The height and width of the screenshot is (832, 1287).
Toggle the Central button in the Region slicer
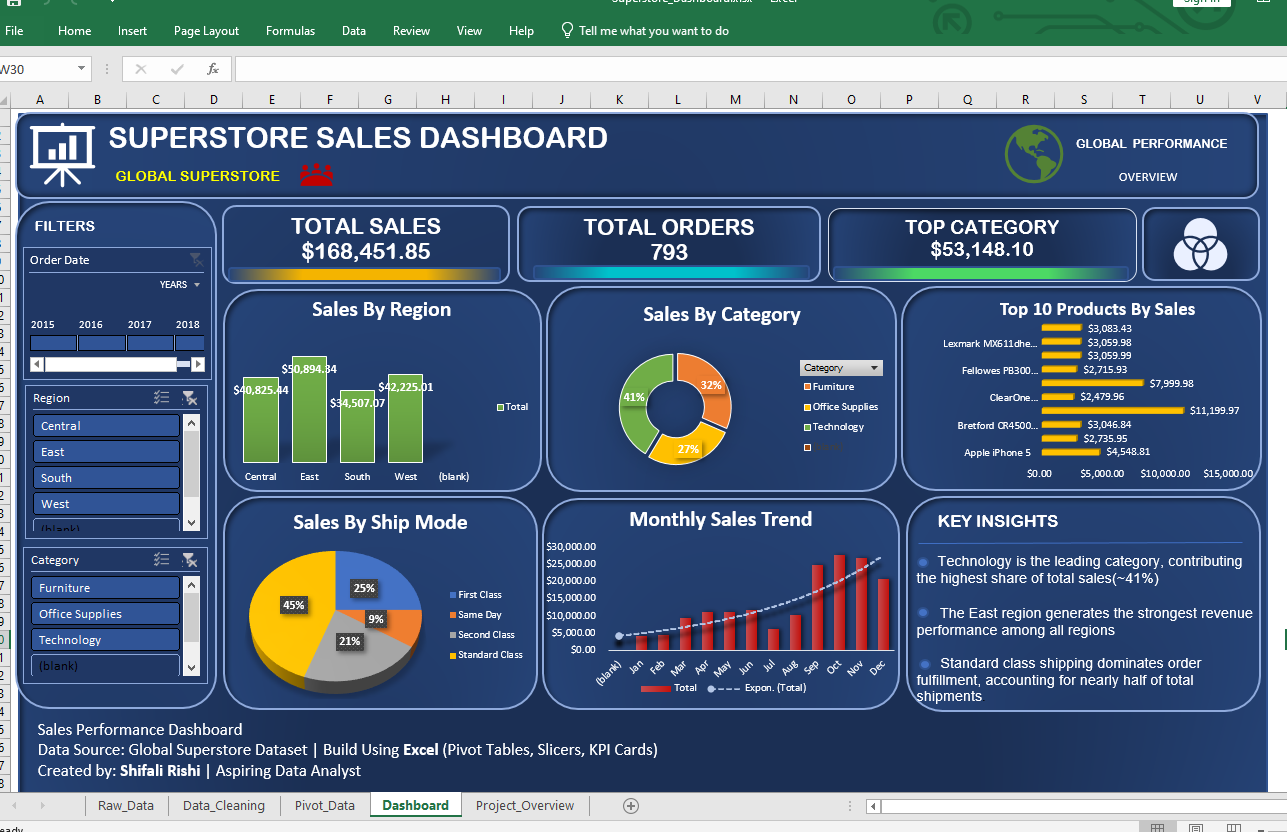[106, 425]
